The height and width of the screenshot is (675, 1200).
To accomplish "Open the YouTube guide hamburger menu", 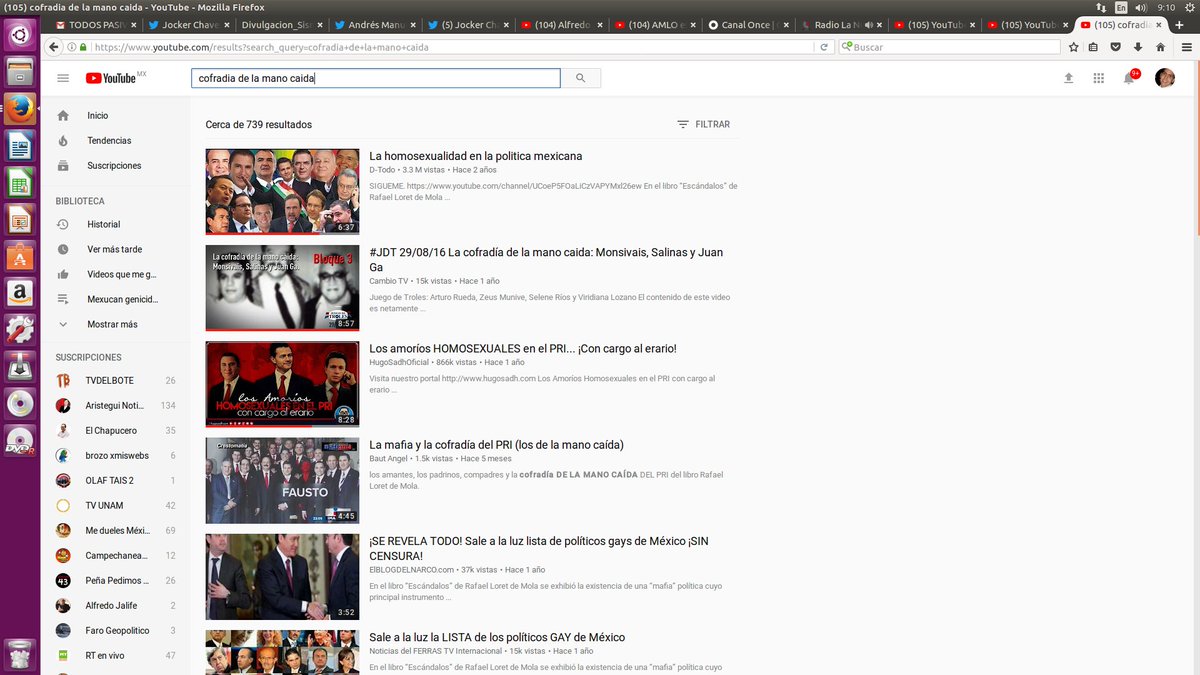I will [x=63, y=78].
